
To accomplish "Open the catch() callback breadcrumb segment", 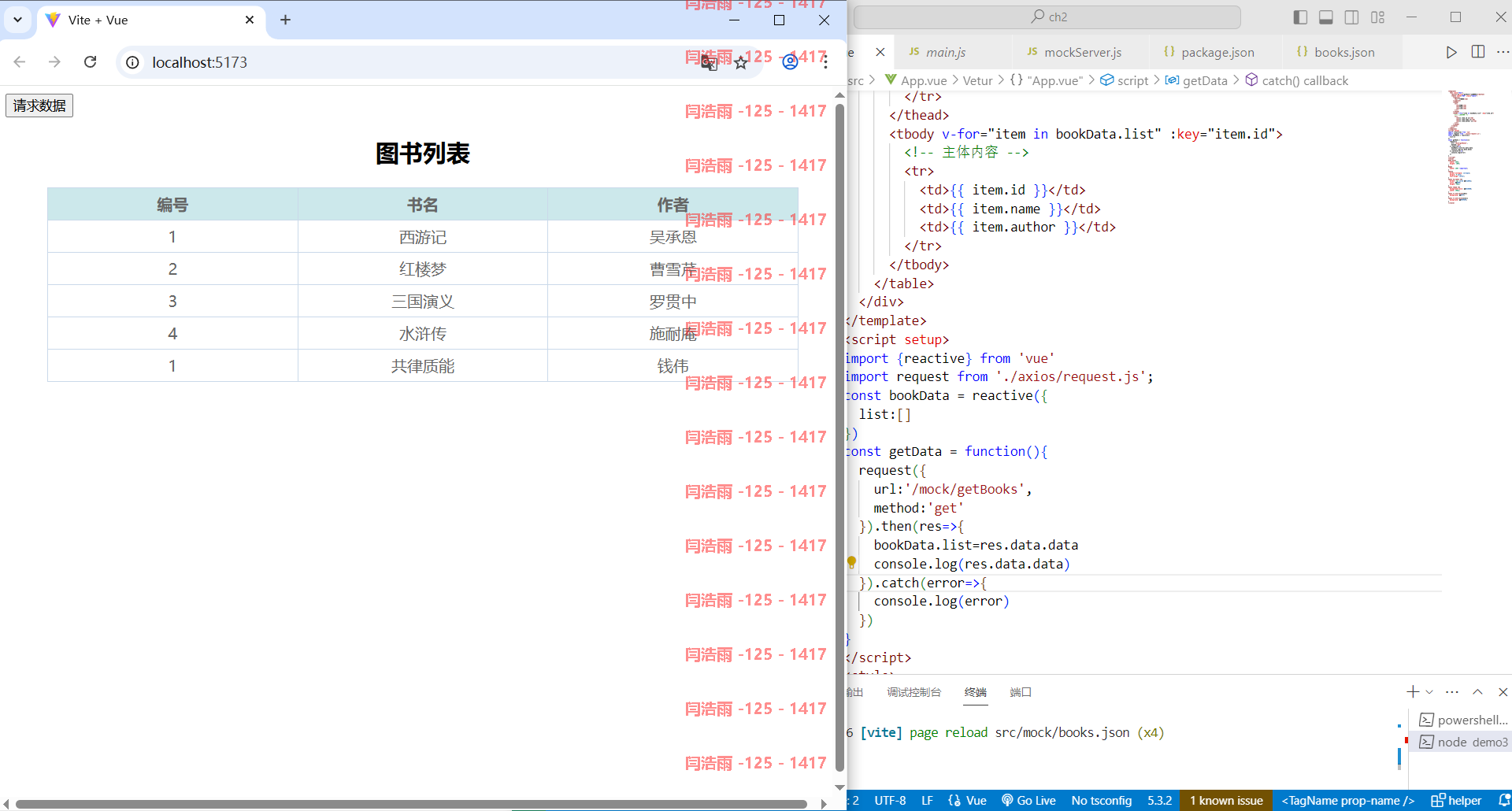I will coord(1297,80).
